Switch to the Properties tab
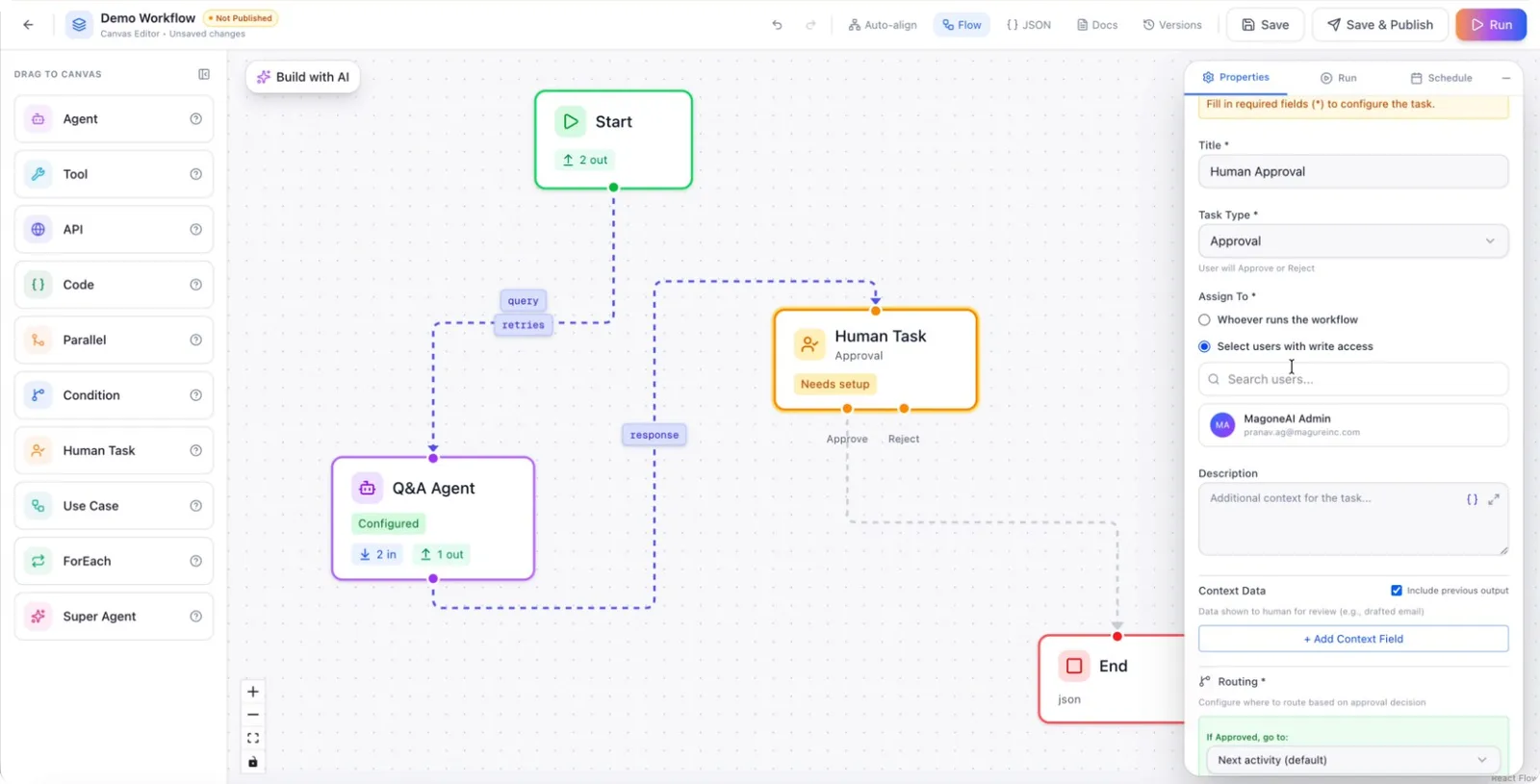The height and width of the screenshot is (784, 1540). (1236, 77)
